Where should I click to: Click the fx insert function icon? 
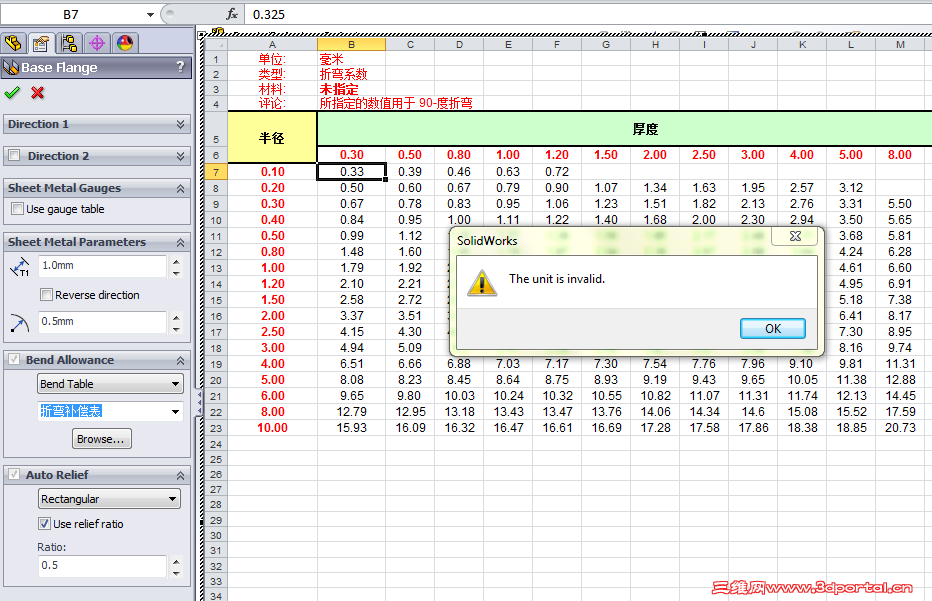(232, 14)
